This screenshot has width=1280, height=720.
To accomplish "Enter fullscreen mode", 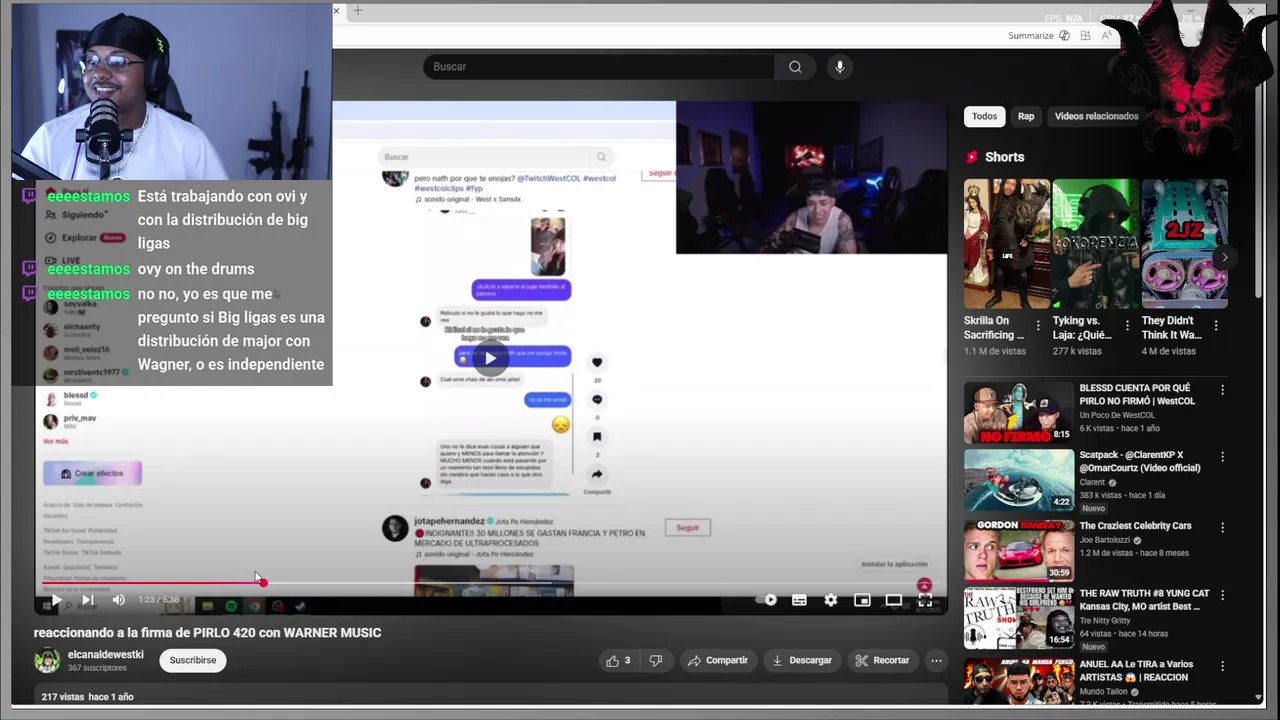I will [x=925, y=600].
